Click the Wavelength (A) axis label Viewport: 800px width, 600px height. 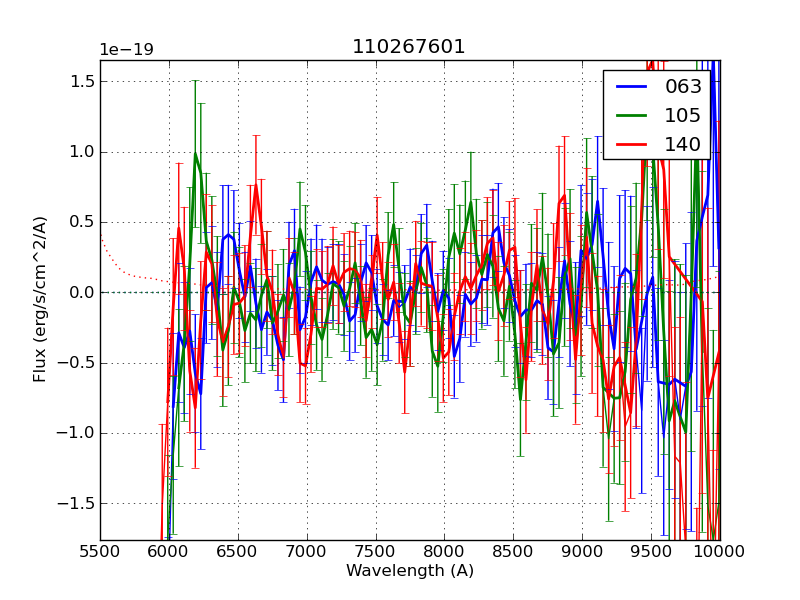click(410, 571)
